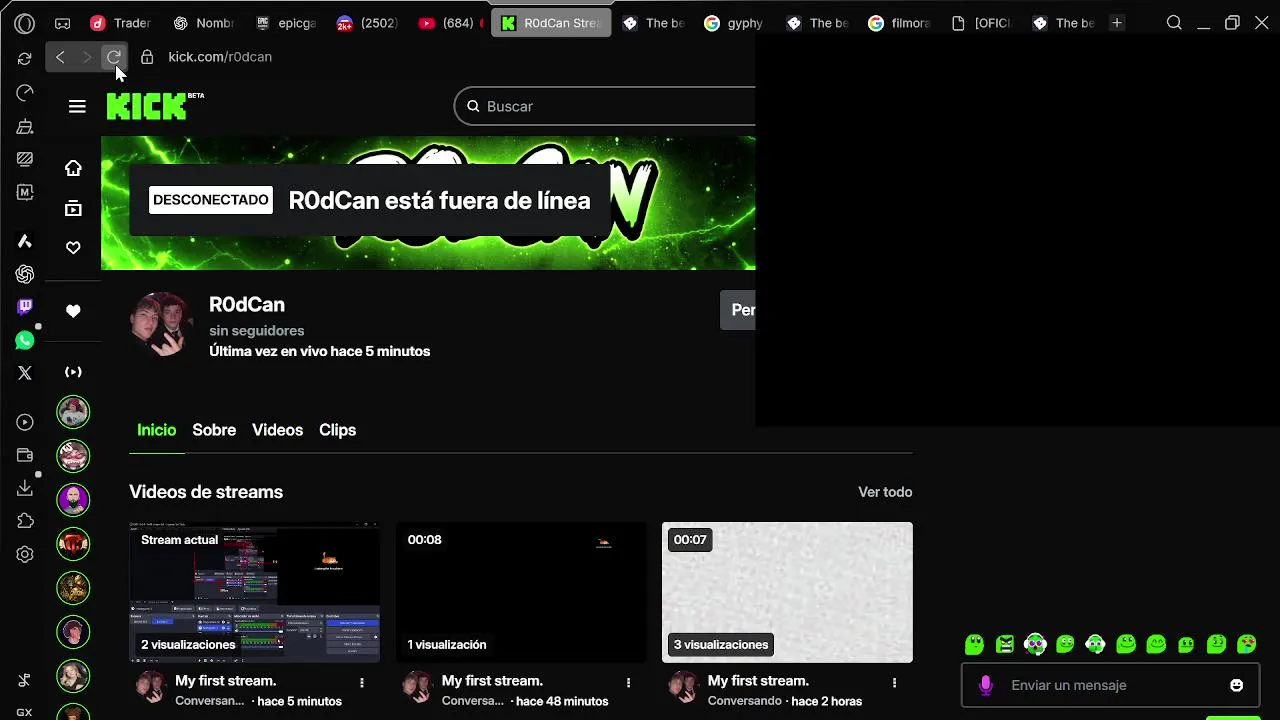This screenshot has height=720, width=1280.
Task: Open options for video from 2 hours ago
Action: [894, 682]
